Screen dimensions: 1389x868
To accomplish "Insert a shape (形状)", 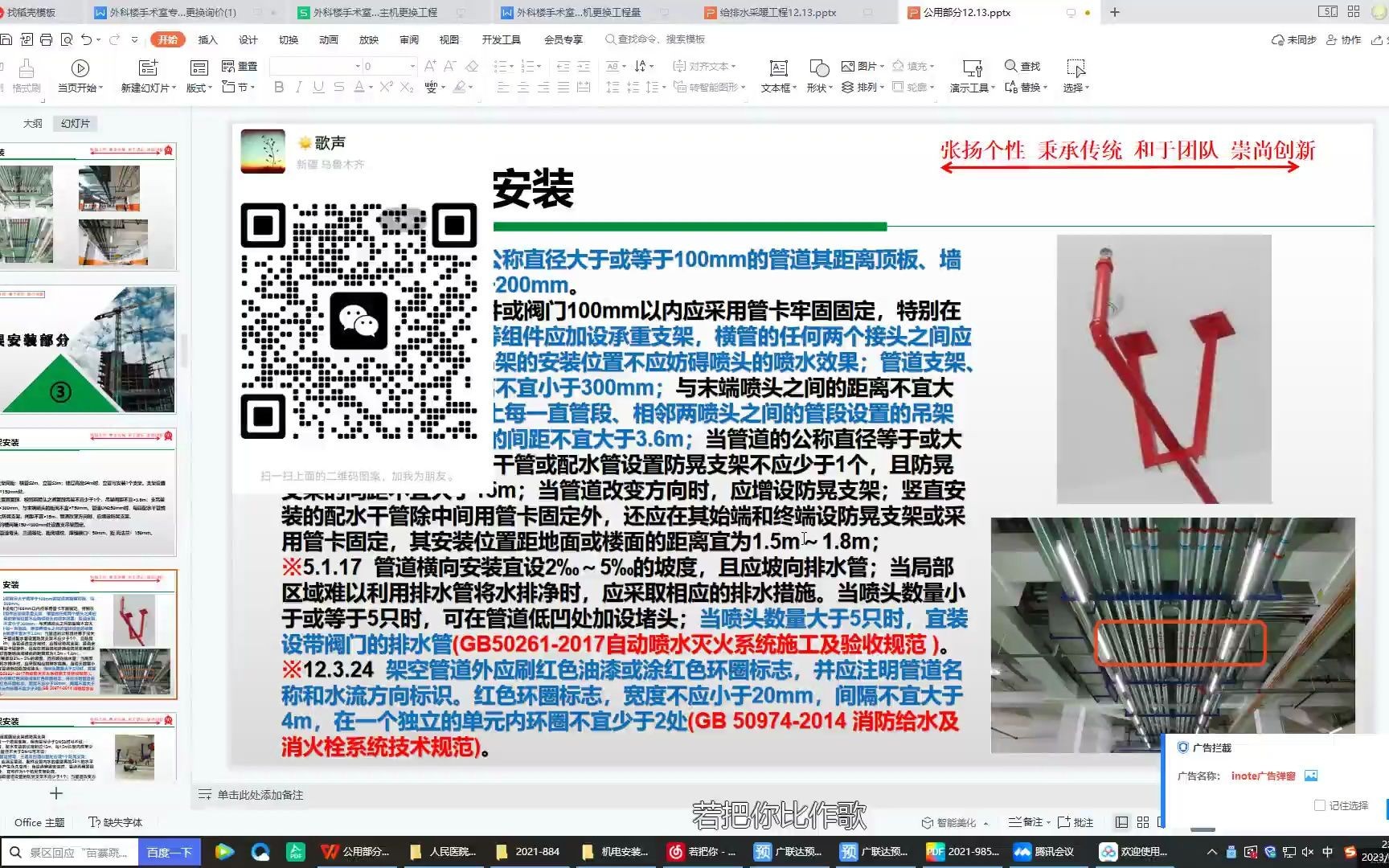I will 819,76.
